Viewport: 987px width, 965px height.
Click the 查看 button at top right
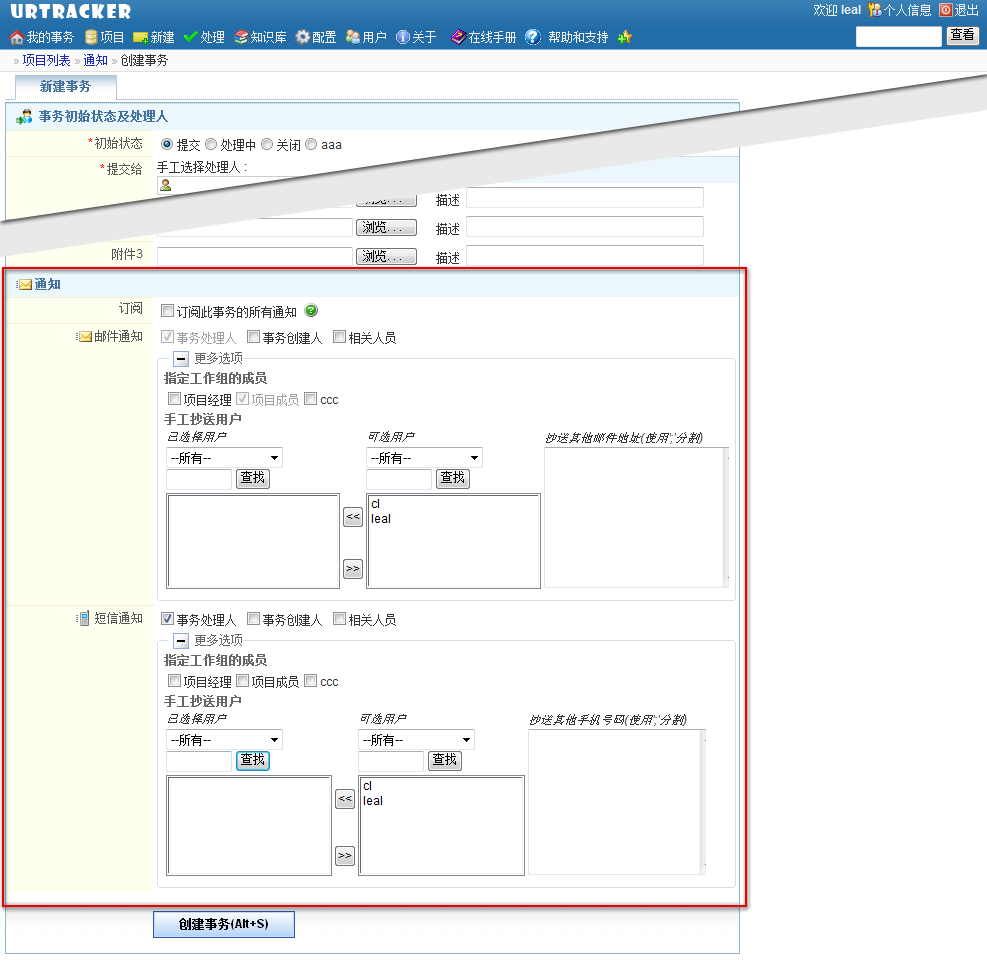(x=962, y=35)
